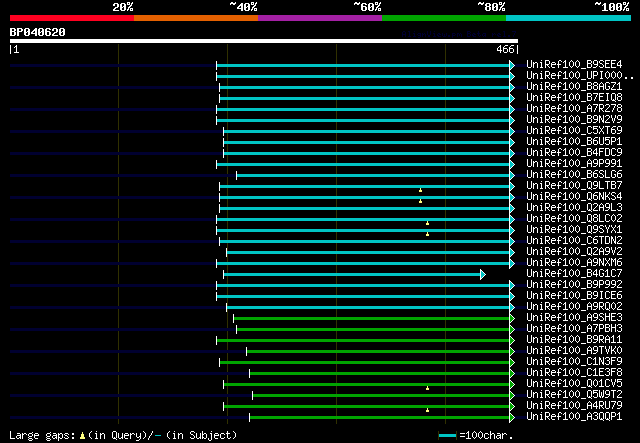
Task: Select the UniRef100_Q6NKS4 label
Action: click(574, 197)
